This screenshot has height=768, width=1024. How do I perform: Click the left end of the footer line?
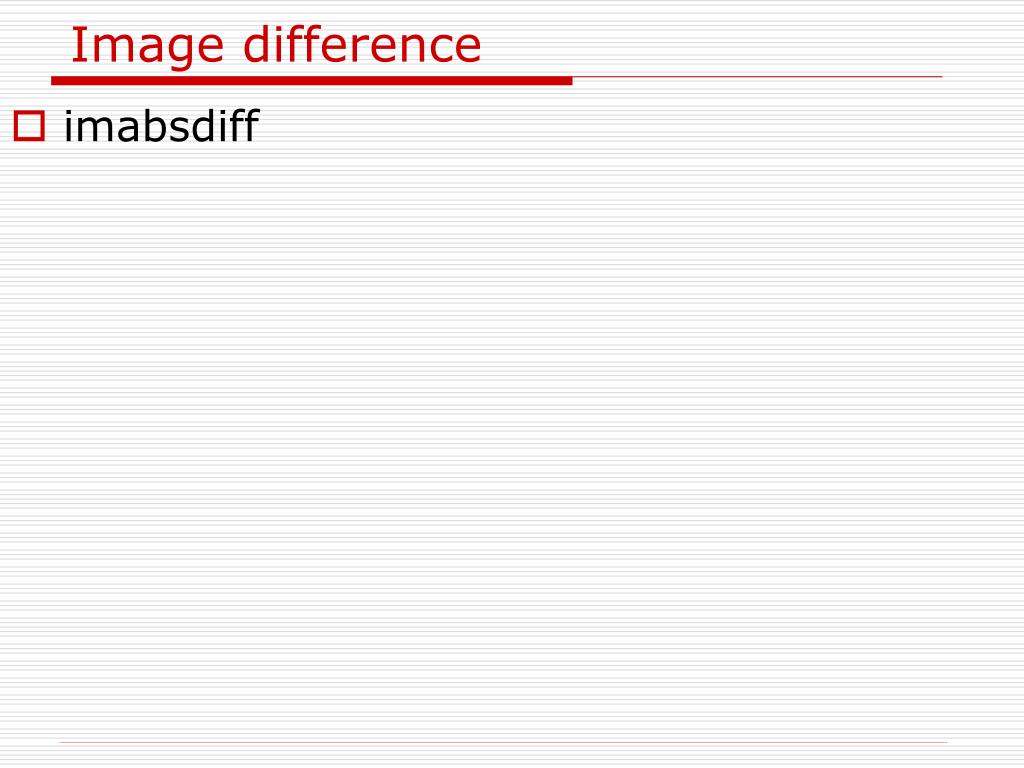[x=62, y=743]
